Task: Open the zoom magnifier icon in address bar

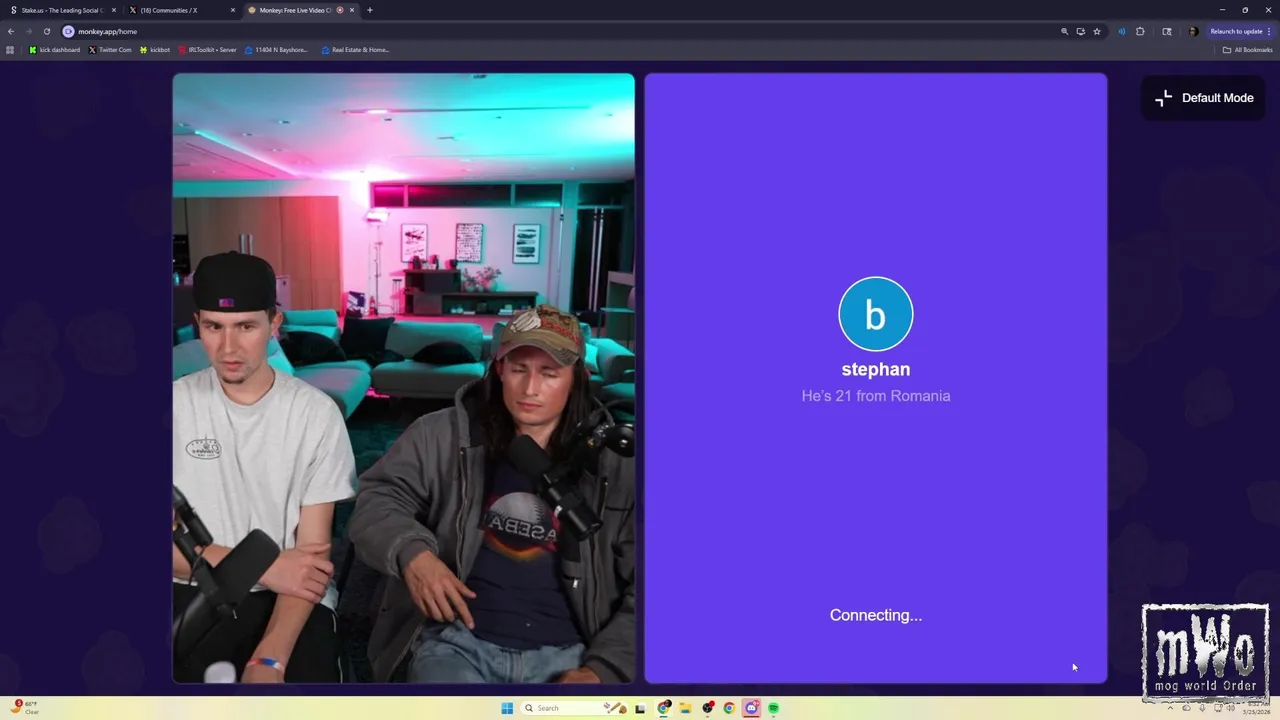Action: pyautogui.click(x=1064, y=31)
